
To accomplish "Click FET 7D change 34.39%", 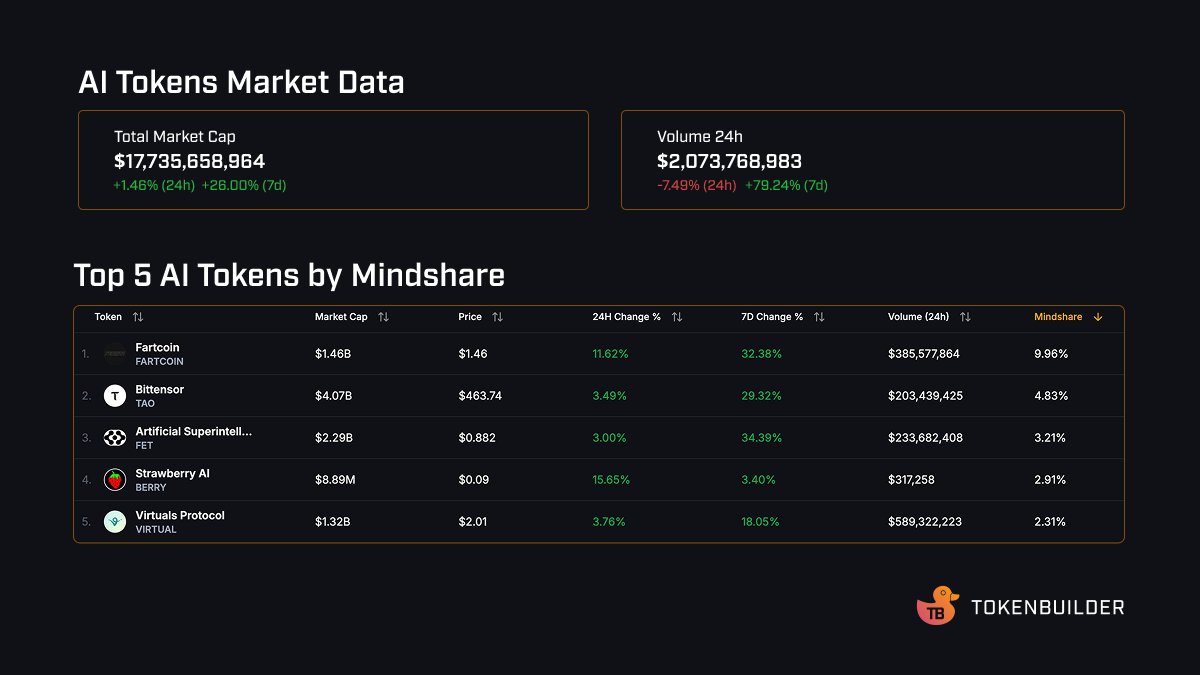I will point(761,438).
